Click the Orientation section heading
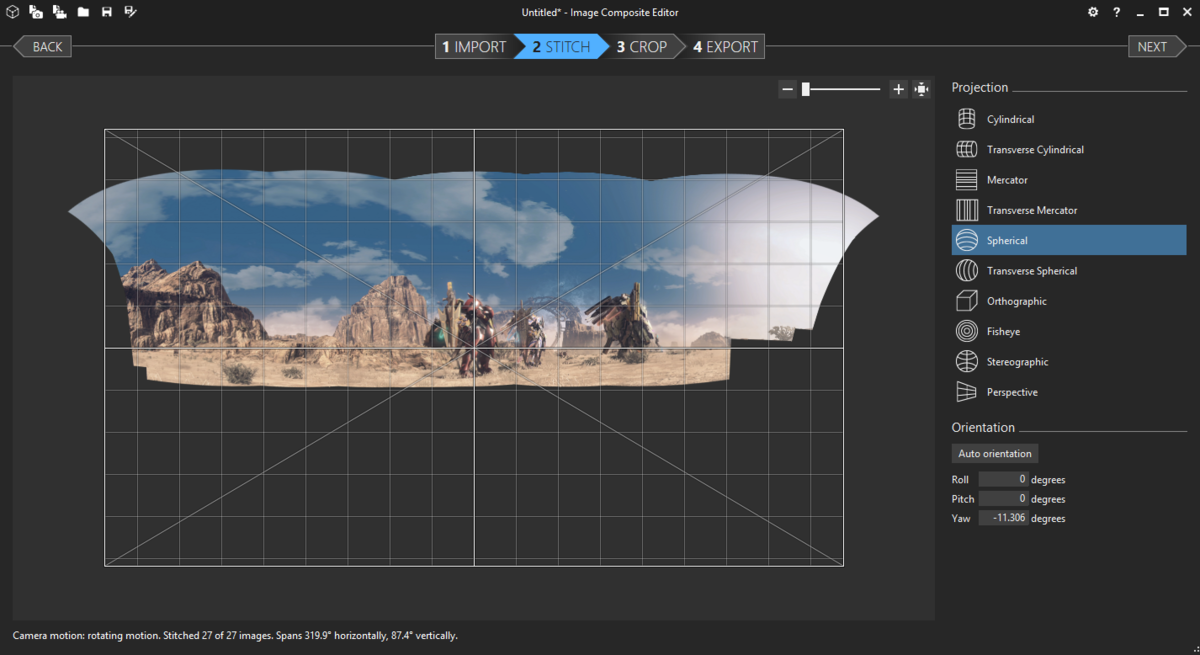1200x655 pixels. pyautogui.click(x=983, y=427)
